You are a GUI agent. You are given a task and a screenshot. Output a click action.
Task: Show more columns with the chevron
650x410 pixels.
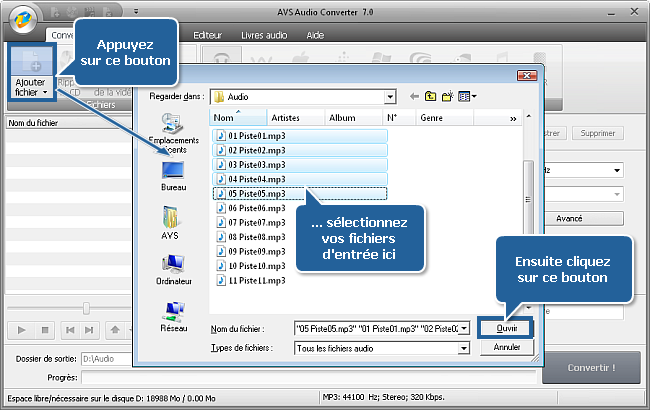click(513, 119)
